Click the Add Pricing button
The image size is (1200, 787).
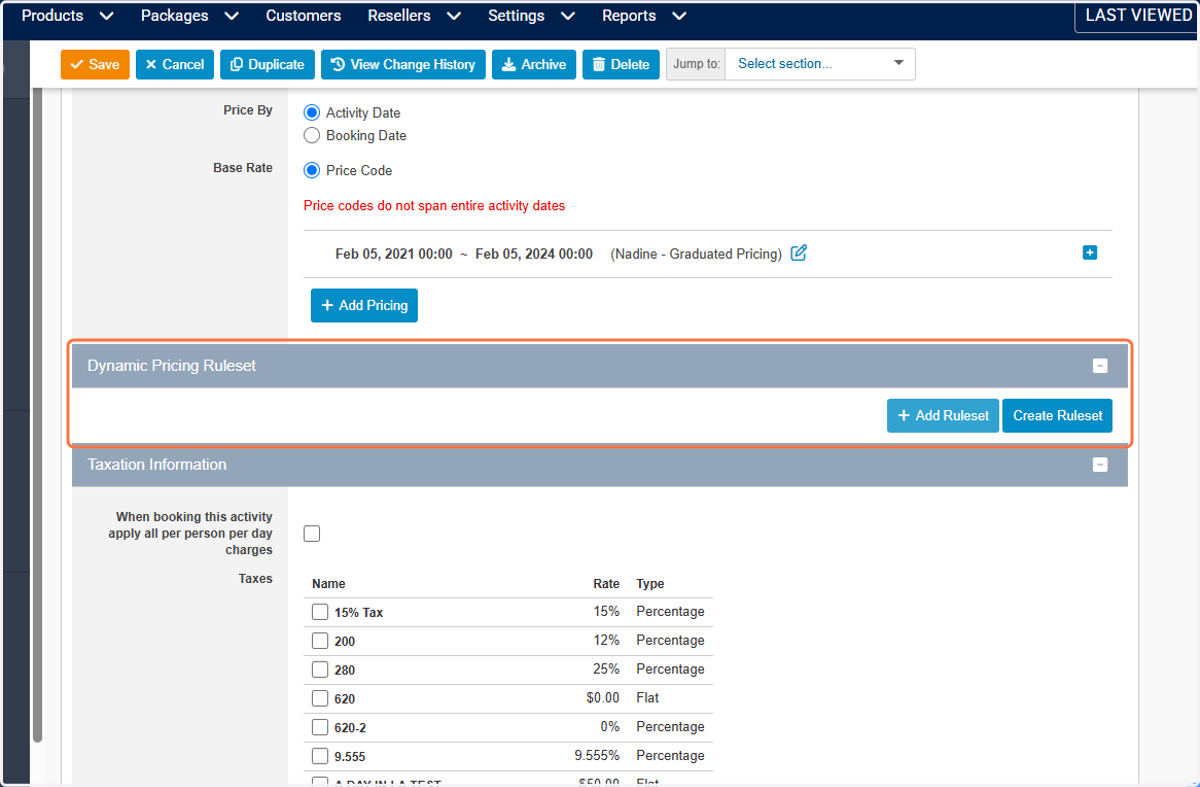pyautogui.click(x=364, y=305)
